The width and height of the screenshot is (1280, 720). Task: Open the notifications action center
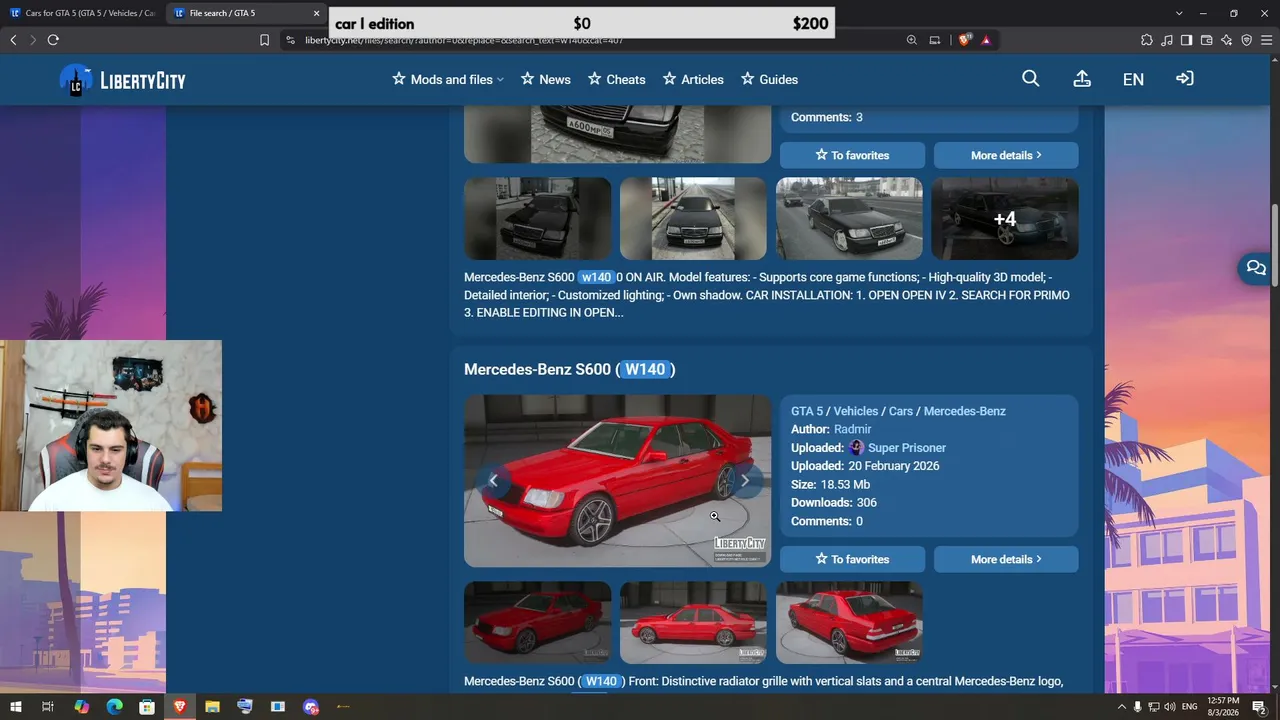point(1259,707)
